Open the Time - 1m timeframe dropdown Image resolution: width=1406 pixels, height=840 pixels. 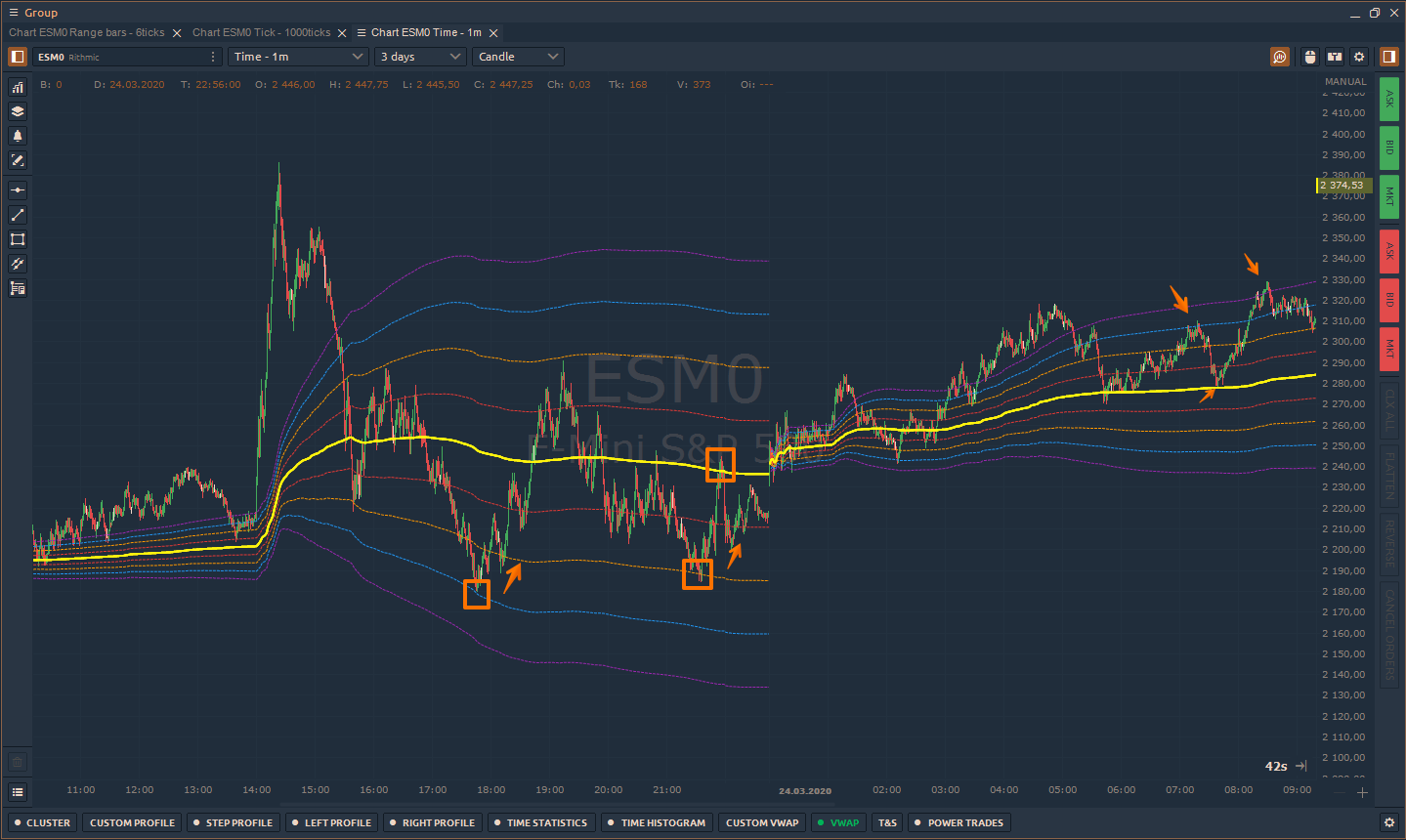click(297, 57)
